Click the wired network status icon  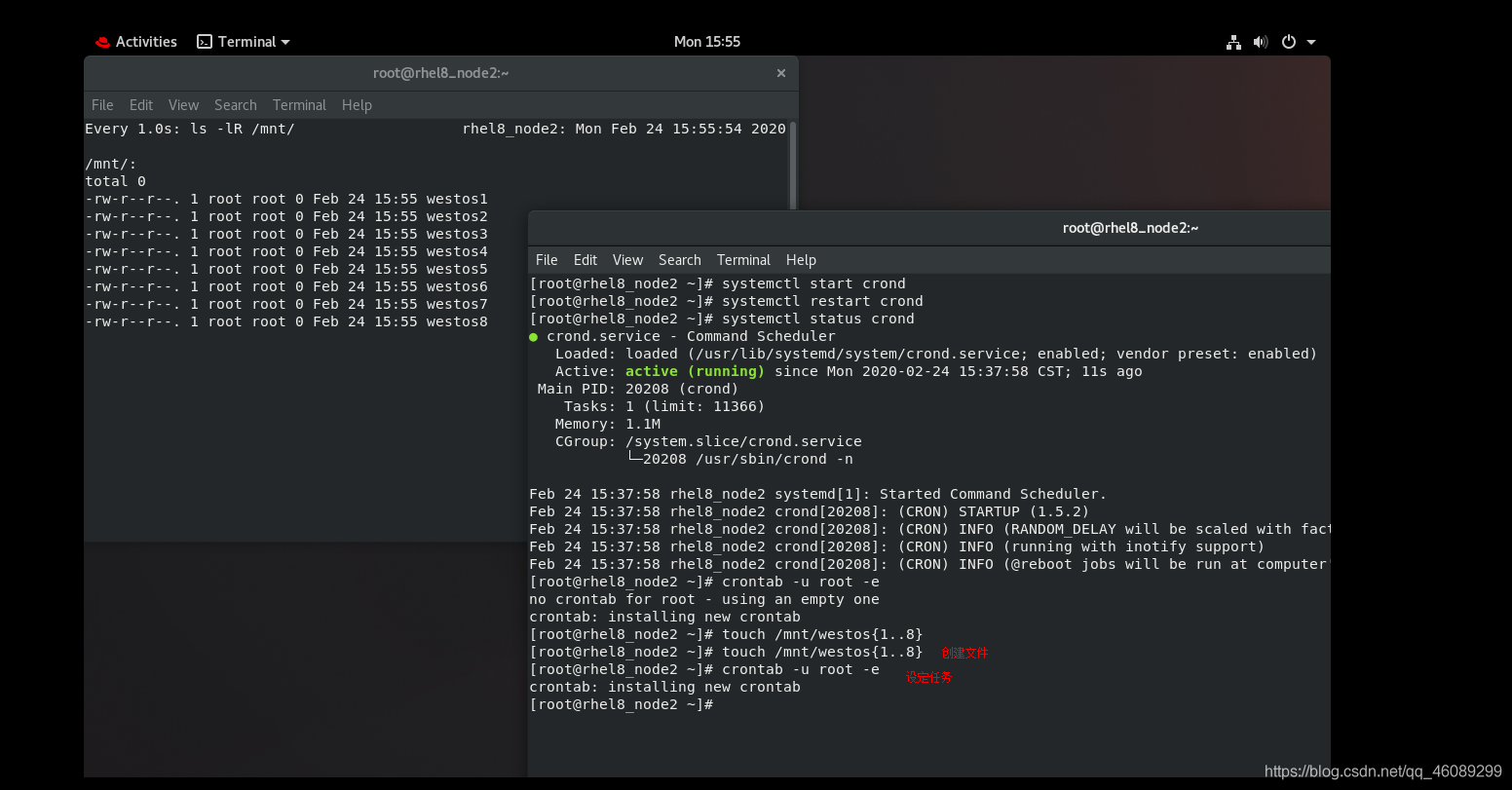[x=1233, y=42]
